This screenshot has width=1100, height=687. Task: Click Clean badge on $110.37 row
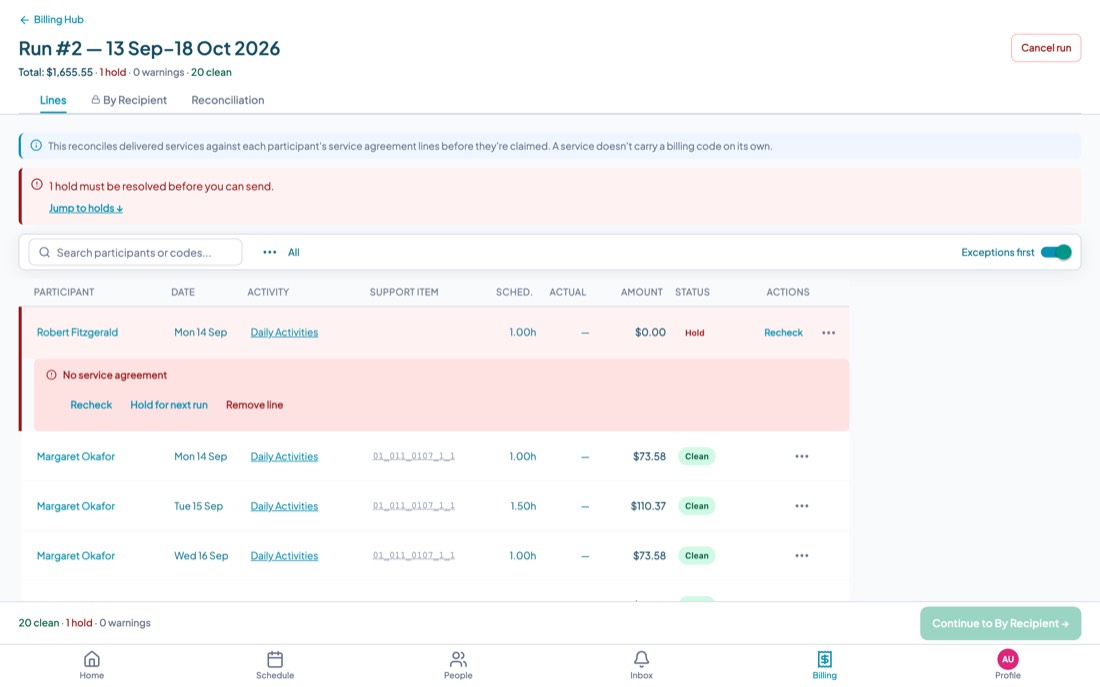pyautogui.click(x=697, y=506)
